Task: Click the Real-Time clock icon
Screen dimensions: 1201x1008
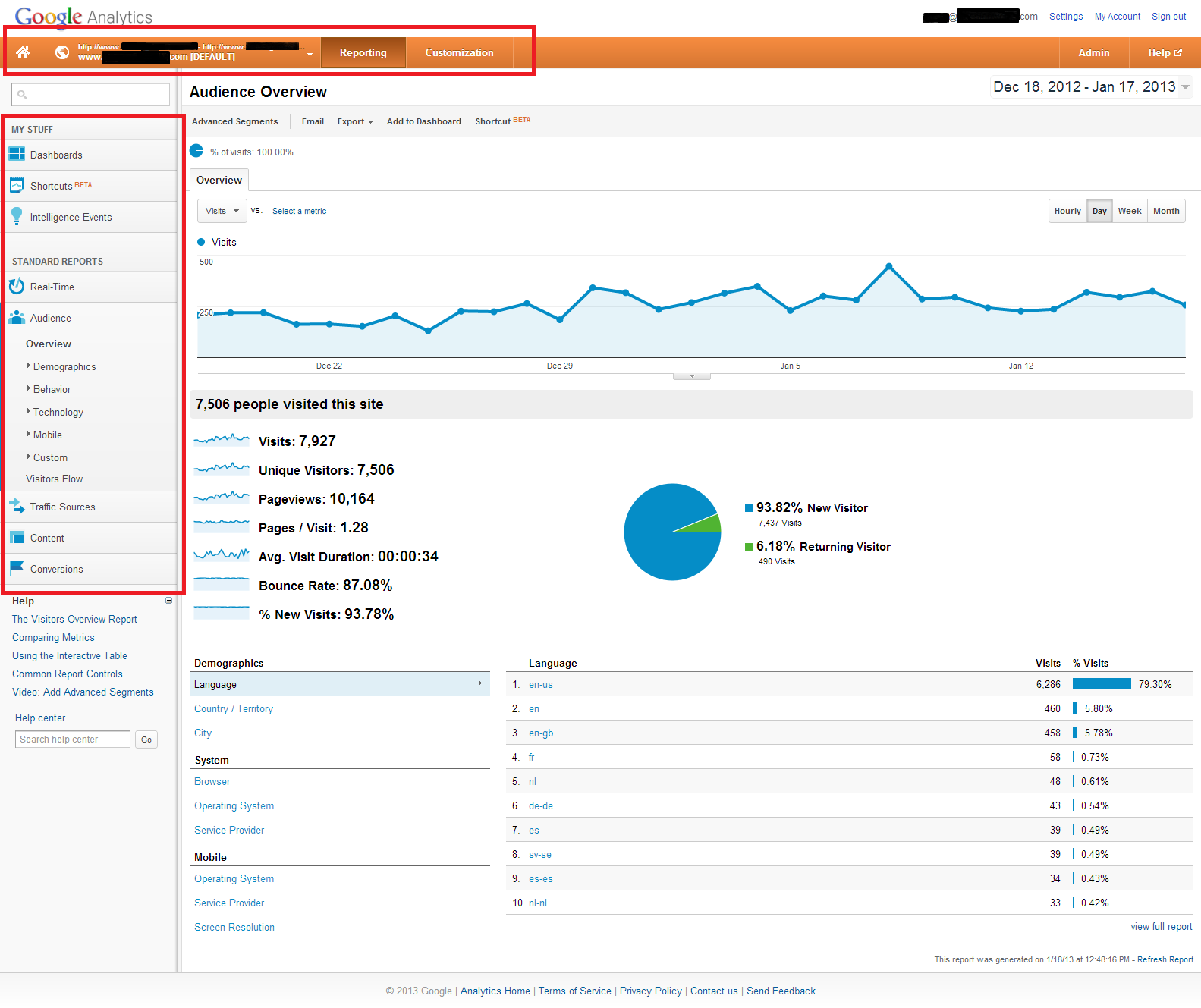Action: tap(17, 287)
